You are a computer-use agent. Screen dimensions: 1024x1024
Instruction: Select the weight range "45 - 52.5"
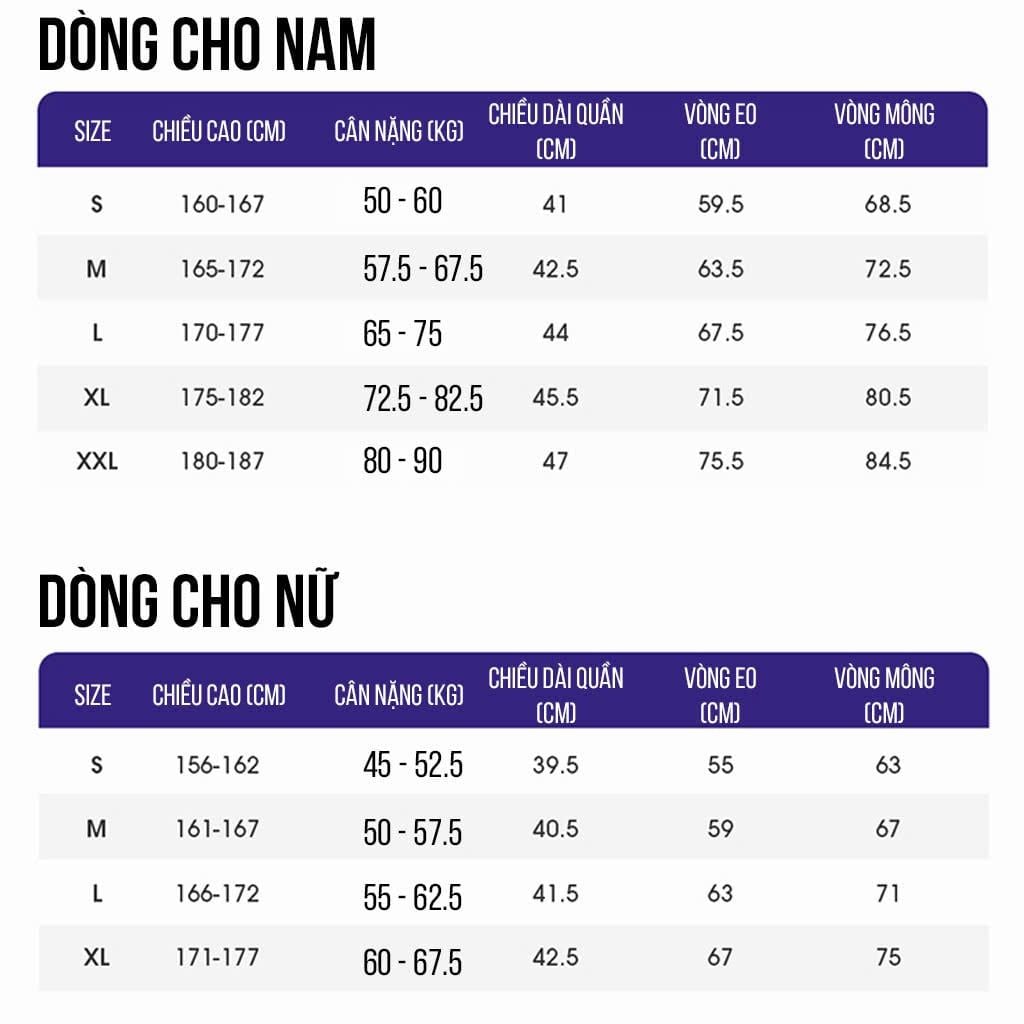[x=413, y=766]
